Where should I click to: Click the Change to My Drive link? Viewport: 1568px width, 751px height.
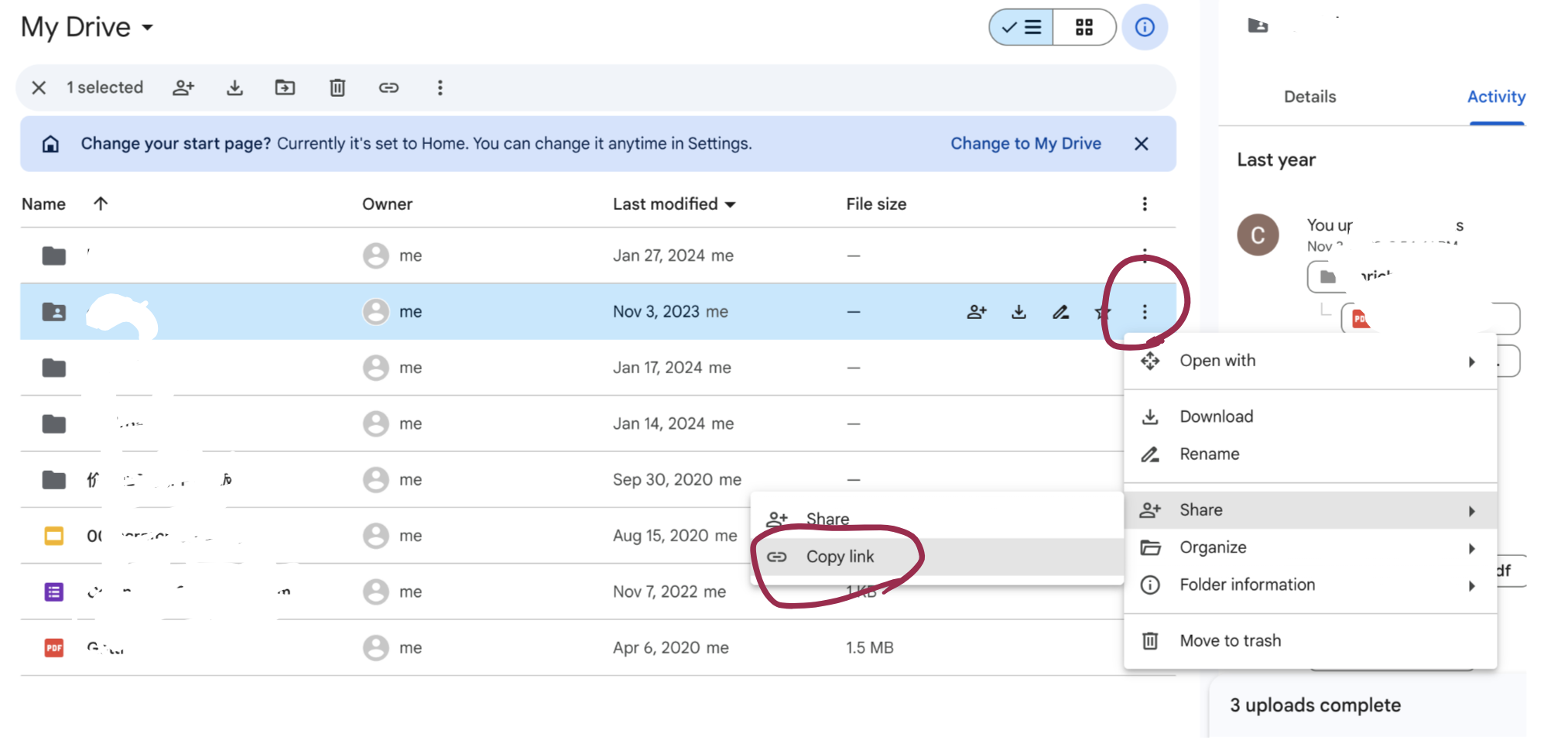(1025, 144)
